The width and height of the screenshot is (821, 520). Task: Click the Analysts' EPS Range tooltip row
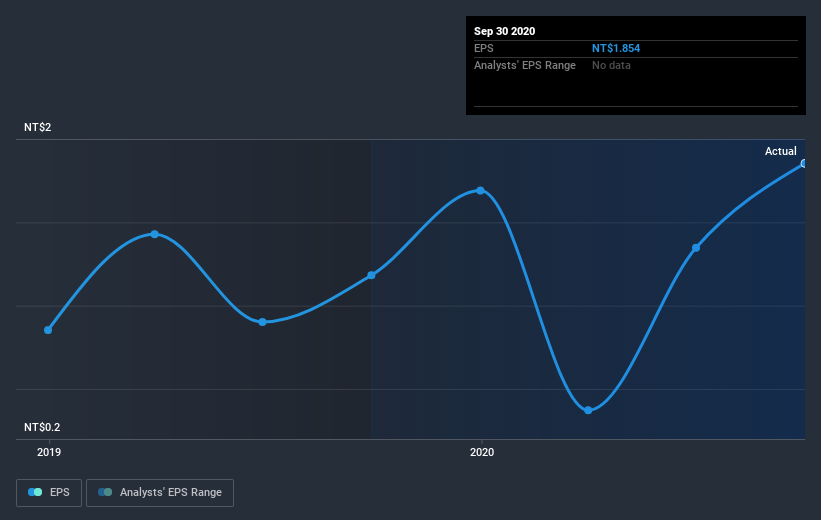point(636,65)
